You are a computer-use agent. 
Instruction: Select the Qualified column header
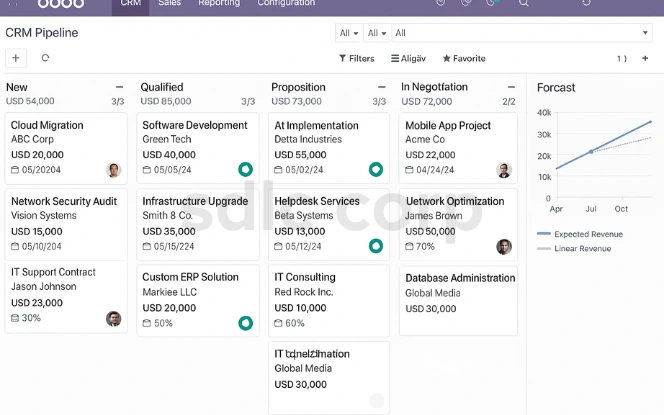click(162, 87)
